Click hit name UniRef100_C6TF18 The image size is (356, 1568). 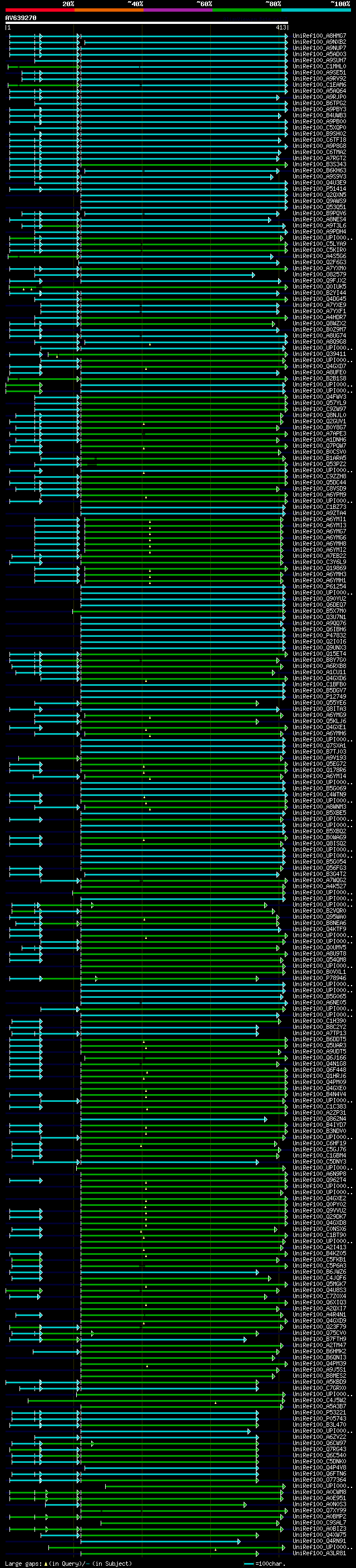pos(319,140)
